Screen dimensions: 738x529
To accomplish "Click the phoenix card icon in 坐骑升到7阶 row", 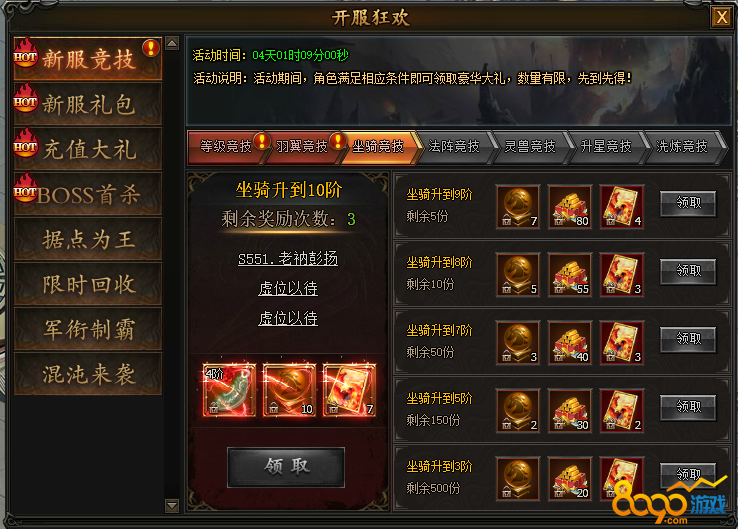I will [622, 343].
